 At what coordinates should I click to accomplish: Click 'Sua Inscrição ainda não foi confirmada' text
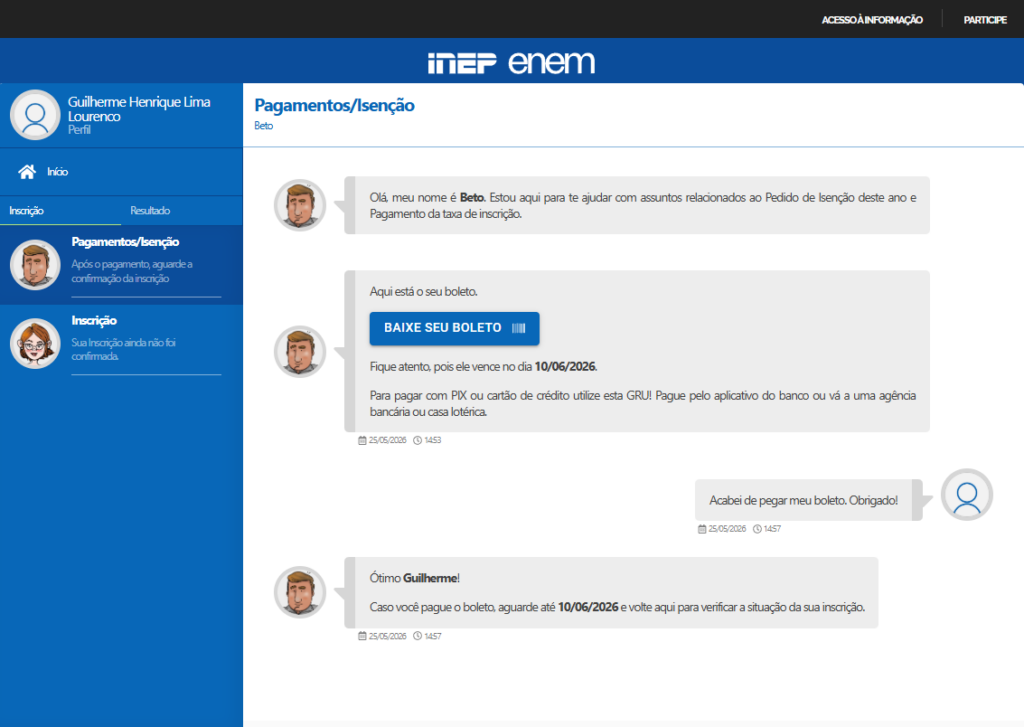pos(123,349)
